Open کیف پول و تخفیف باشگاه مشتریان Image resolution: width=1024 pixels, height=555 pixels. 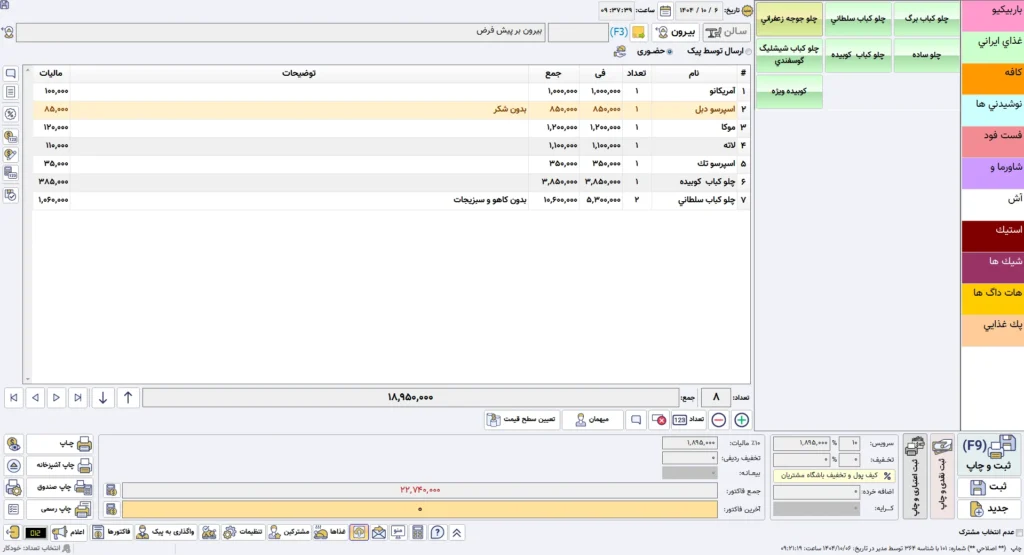(x=834, y=475)
